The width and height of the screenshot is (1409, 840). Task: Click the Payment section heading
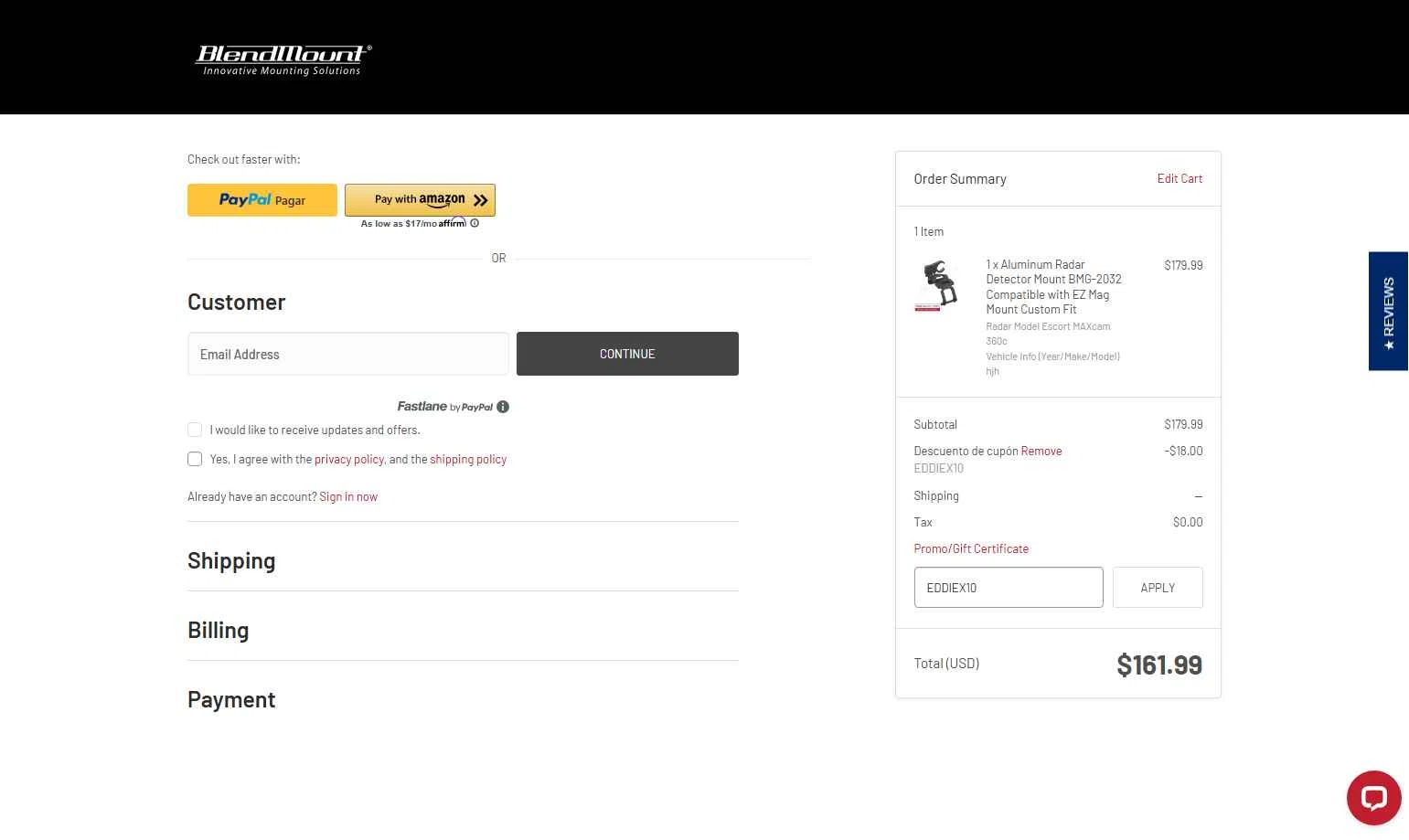231,700
